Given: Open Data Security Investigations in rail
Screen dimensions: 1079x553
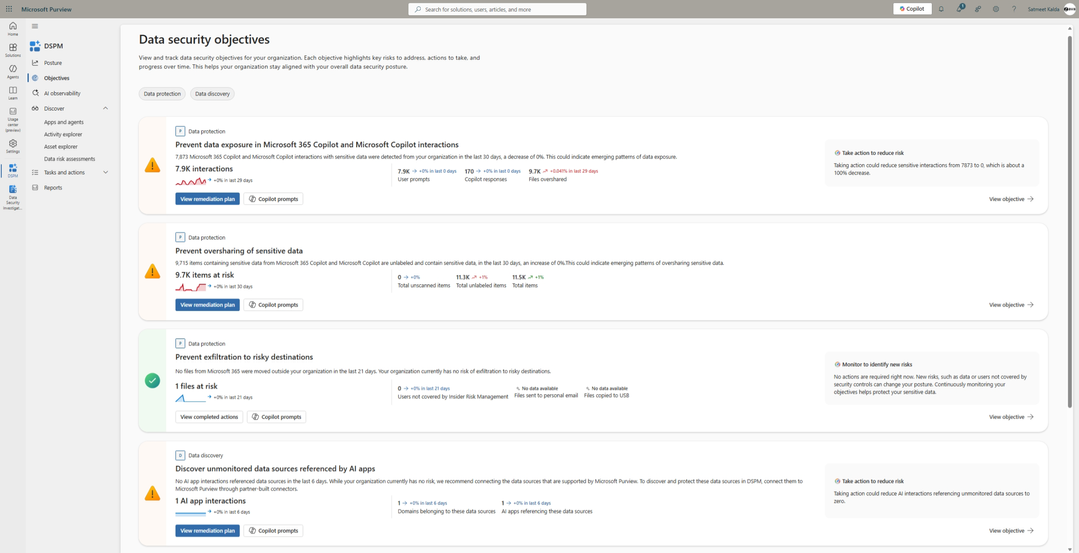Looking at the screenshot, I should 12,197.
